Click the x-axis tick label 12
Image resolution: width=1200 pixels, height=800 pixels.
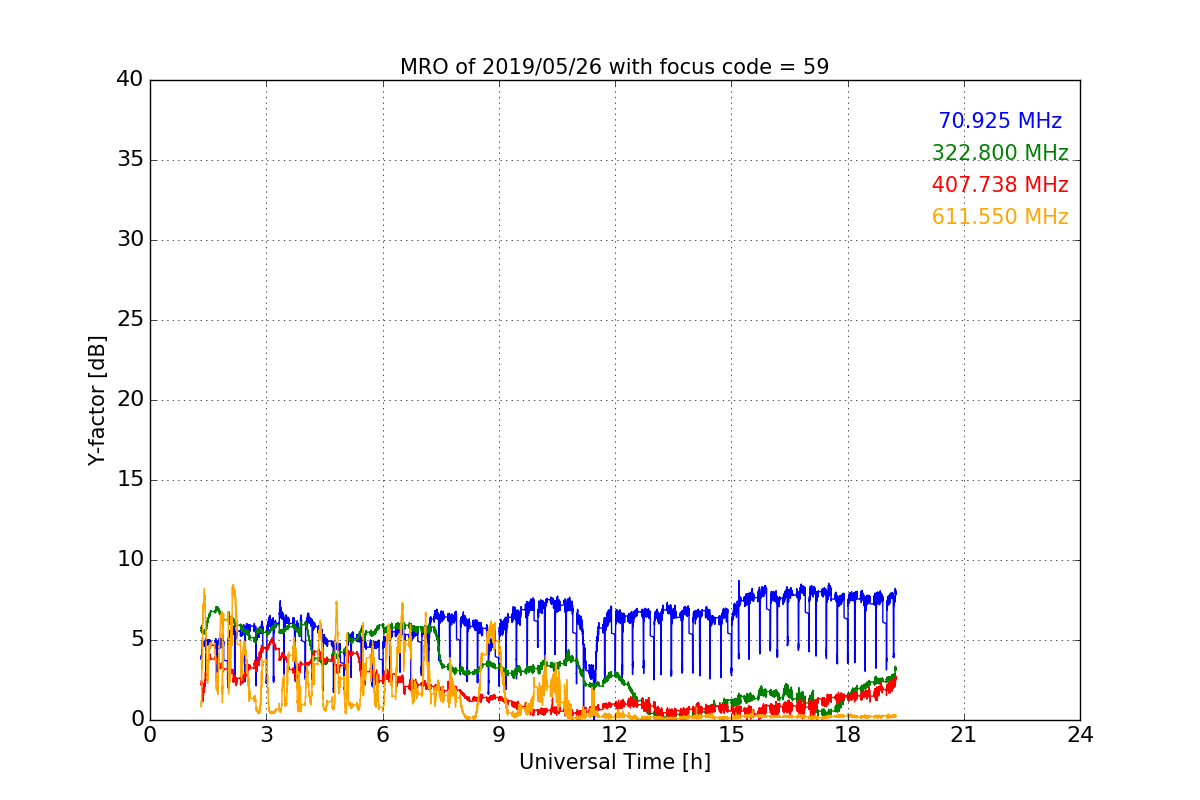pos(615,735)
